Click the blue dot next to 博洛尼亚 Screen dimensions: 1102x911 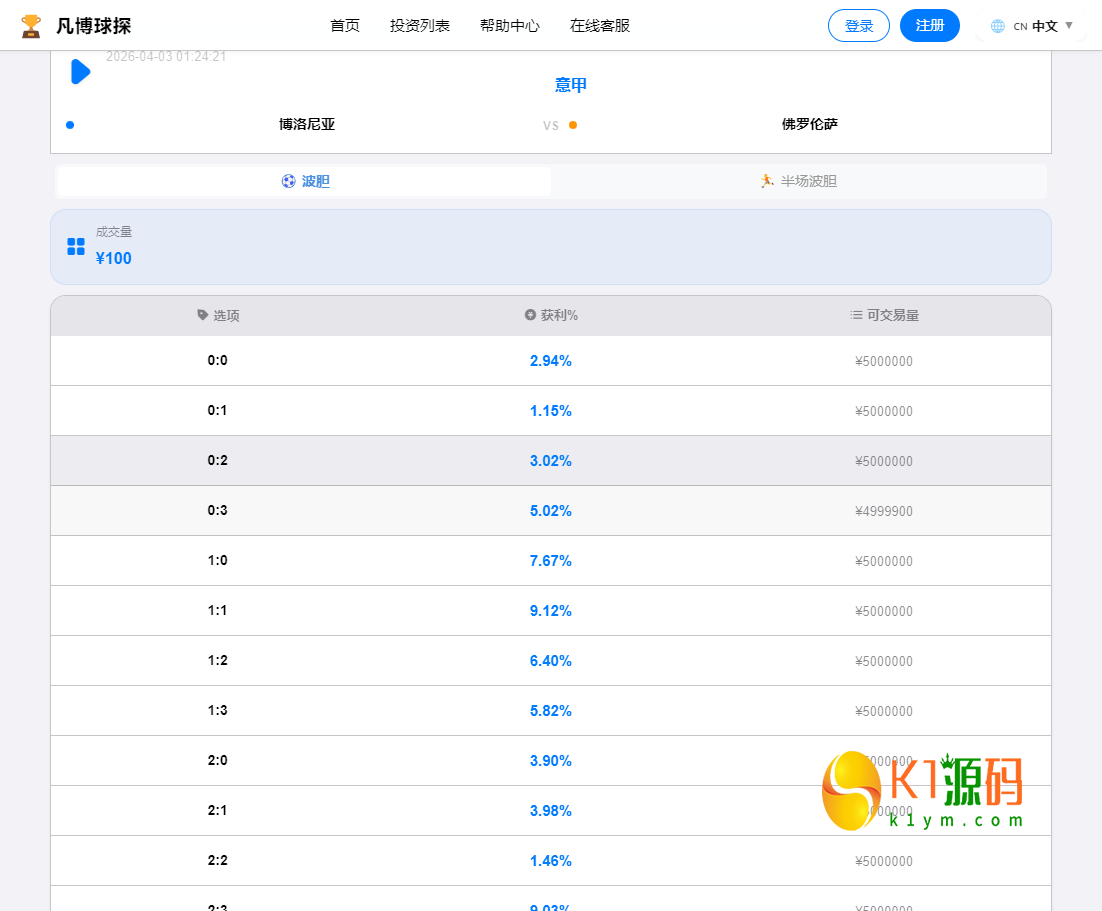coord(69,124)
